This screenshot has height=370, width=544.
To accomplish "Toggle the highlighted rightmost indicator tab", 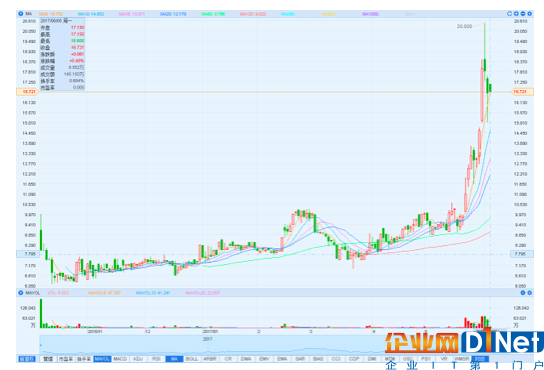I will 480,359.
